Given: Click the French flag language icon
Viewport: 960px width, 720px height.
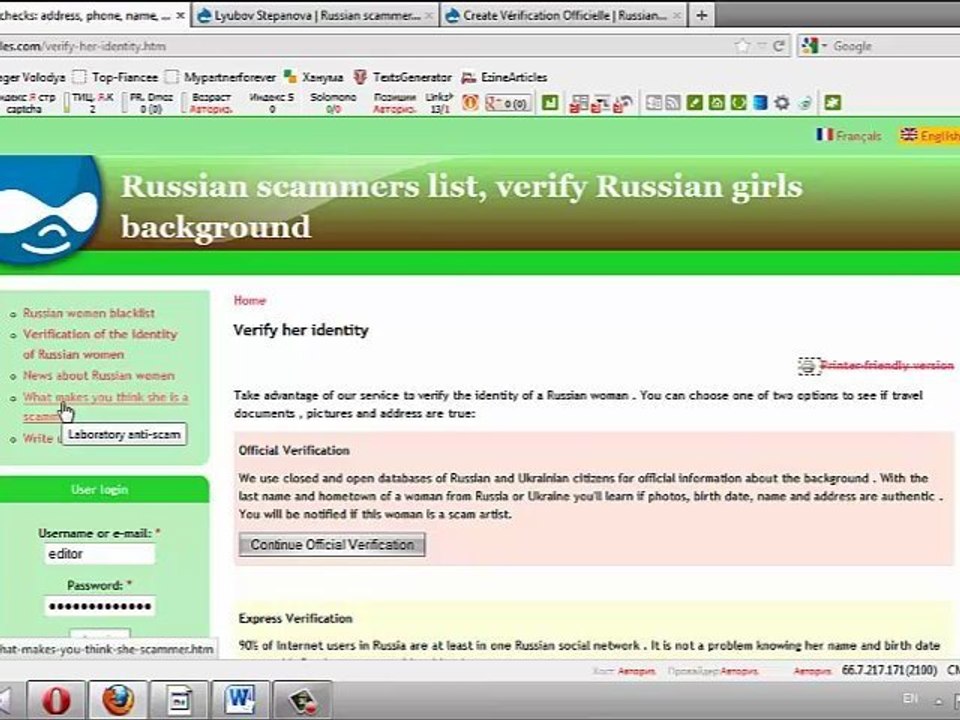Looking at the screenshot, I should [x=825, y=134].
